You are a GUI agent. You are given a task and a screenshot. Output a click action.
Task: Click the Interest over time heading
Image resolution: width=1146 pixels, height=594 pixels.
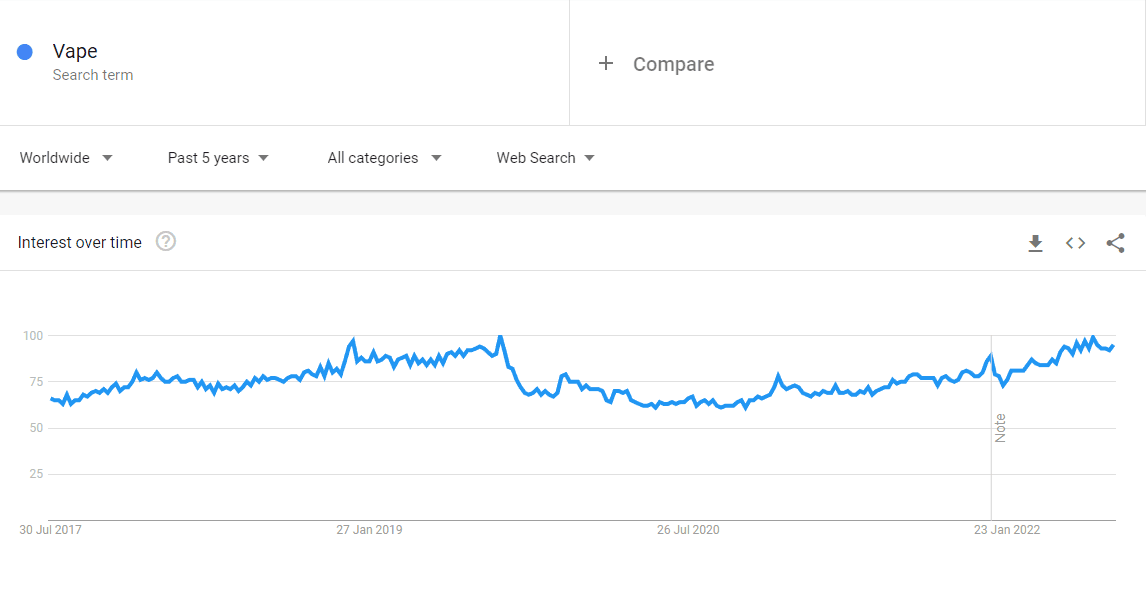80,243
